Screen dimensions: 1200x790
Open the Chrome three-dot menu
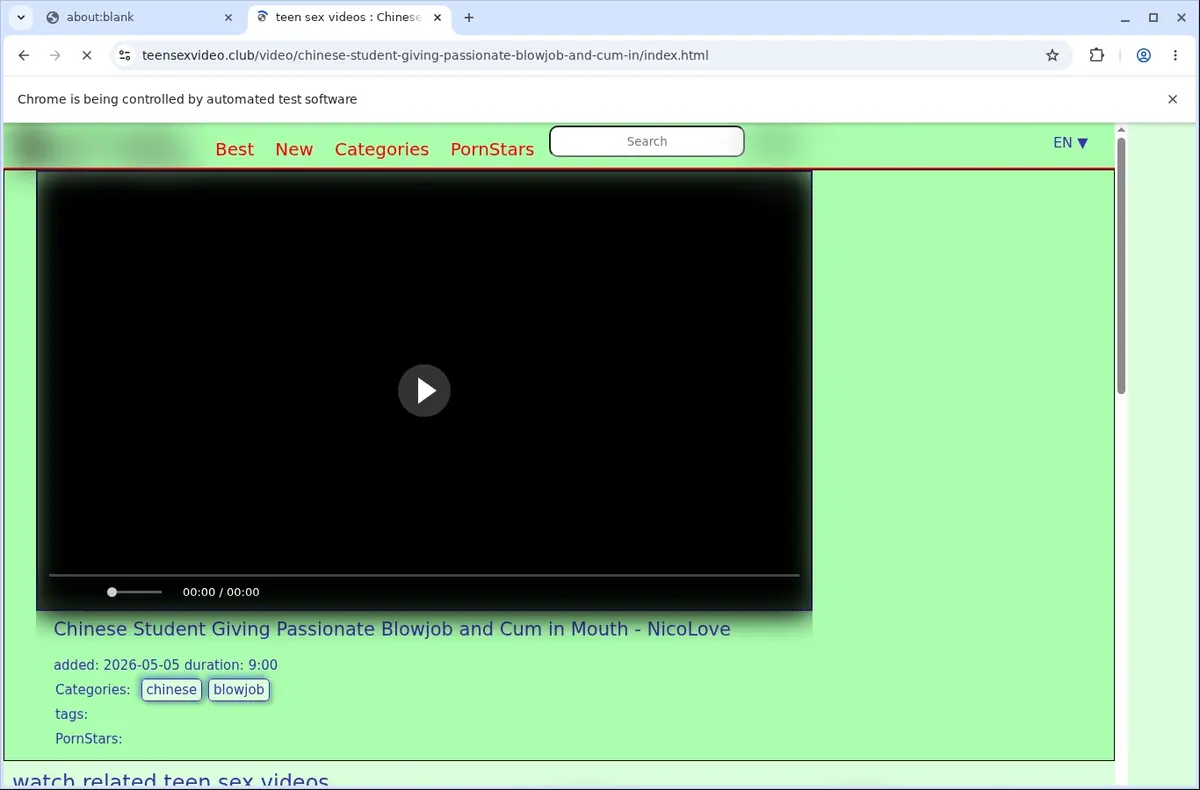(x=1175, y=56)
